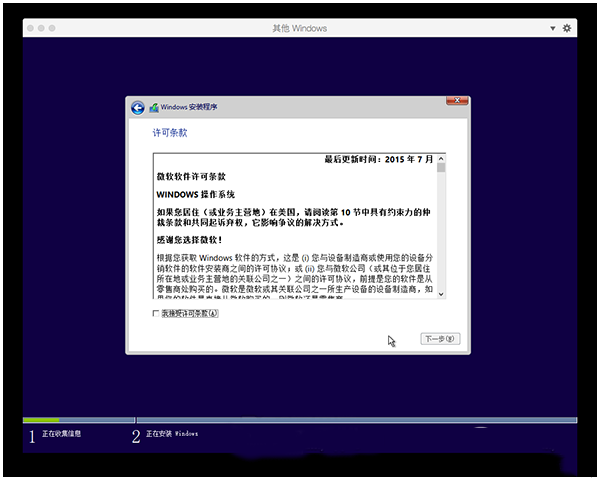
Task: Click the license scrollbar up arrow
Action: [x=442, y=160]
